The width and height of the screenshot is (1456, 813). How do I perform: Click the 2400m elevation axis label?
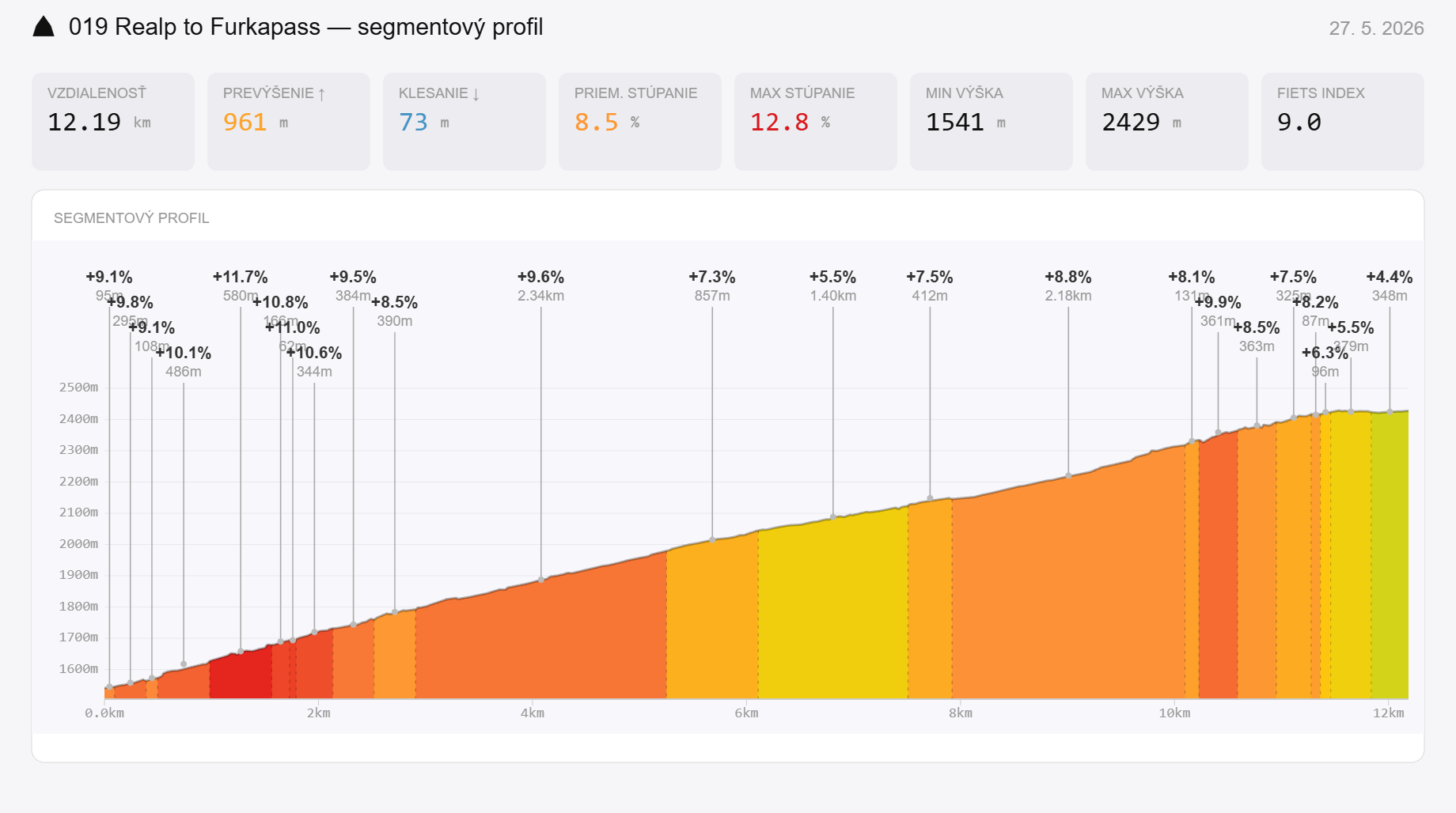coord(79,419)
